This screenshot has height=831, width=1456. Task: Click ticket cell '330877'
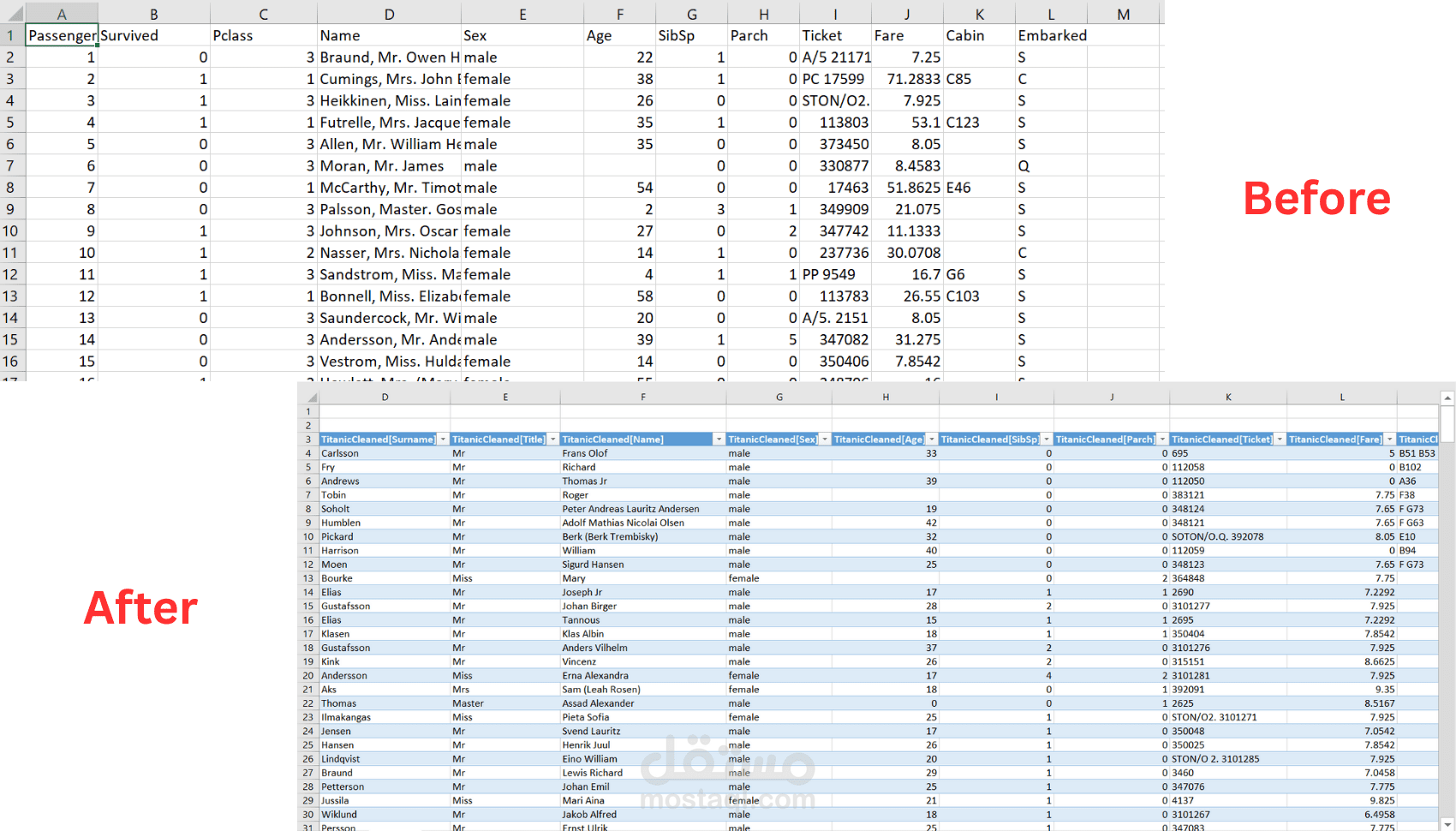(x=836, y=165)
